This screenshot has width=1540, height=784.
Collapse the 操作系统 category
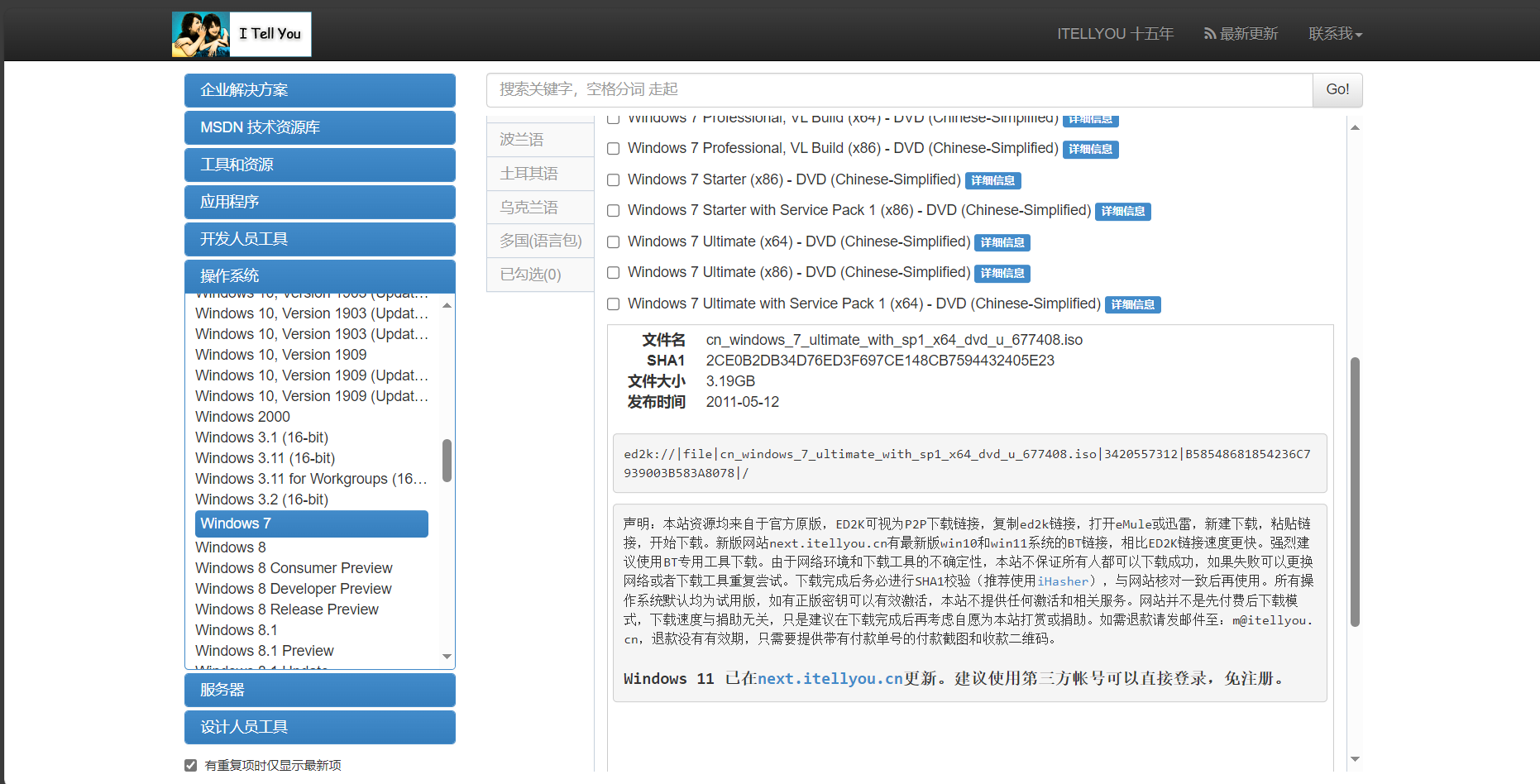[319, 276]
